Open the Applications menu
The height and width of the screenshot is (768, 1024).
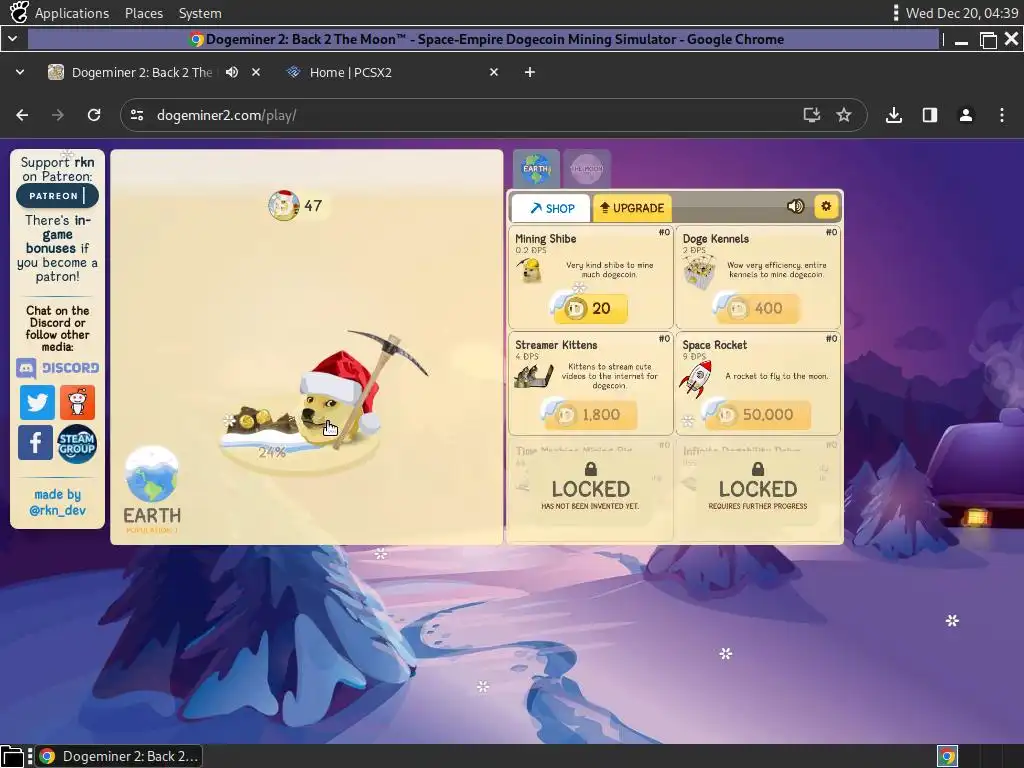click(72, 13)
